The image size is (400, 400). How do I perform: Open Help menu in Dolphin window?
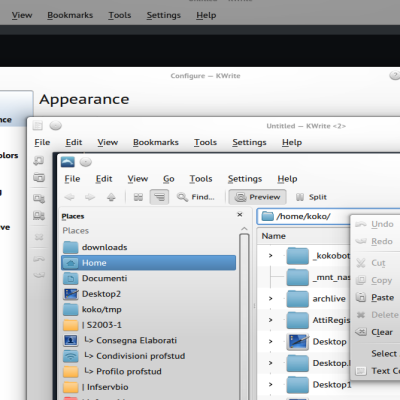[x=287, y=179]
